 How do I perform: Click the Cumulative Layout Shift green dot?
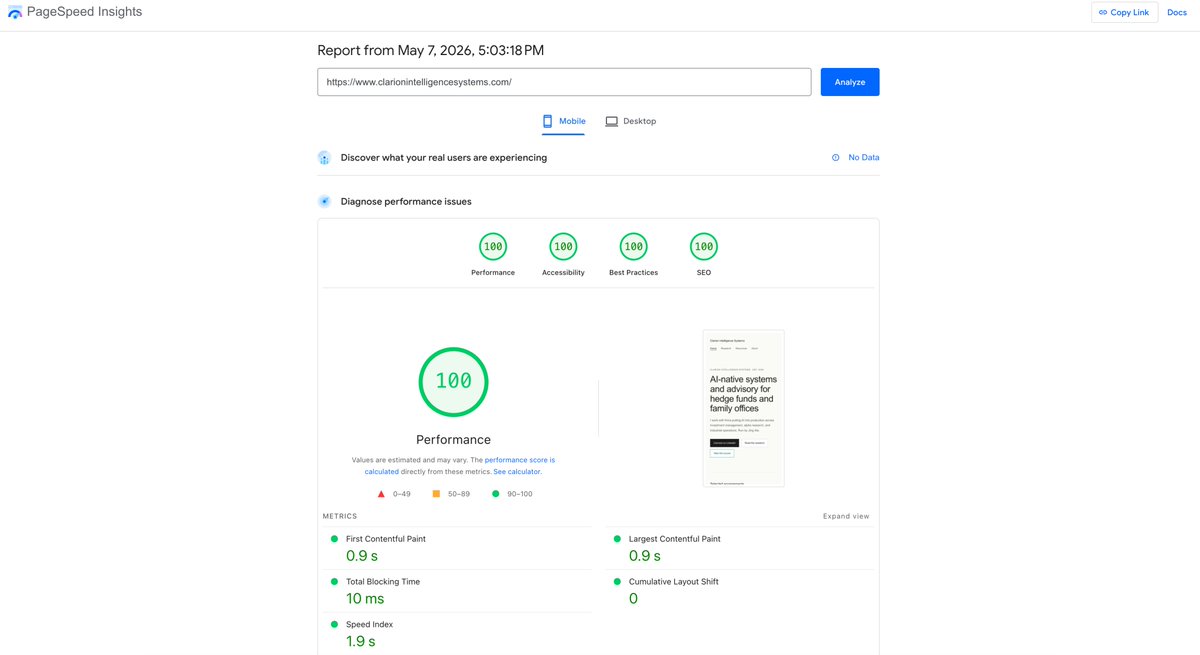617,582
